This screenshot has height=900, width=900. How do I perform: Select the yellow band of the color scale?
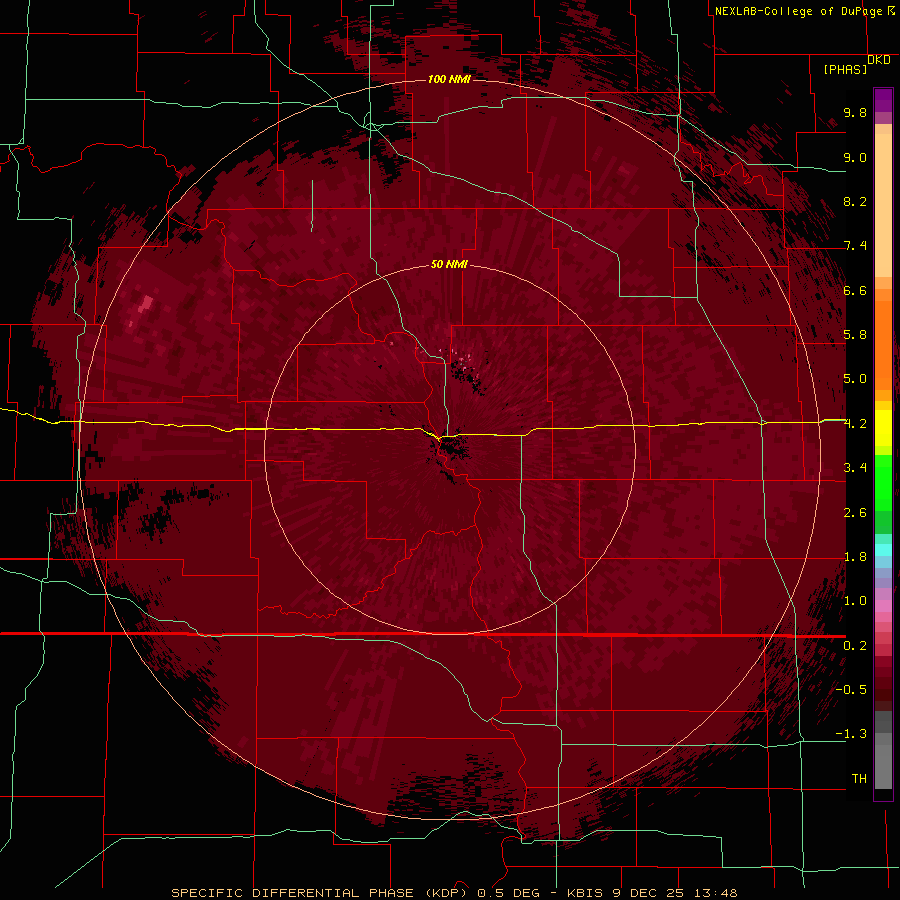(883, 428)
